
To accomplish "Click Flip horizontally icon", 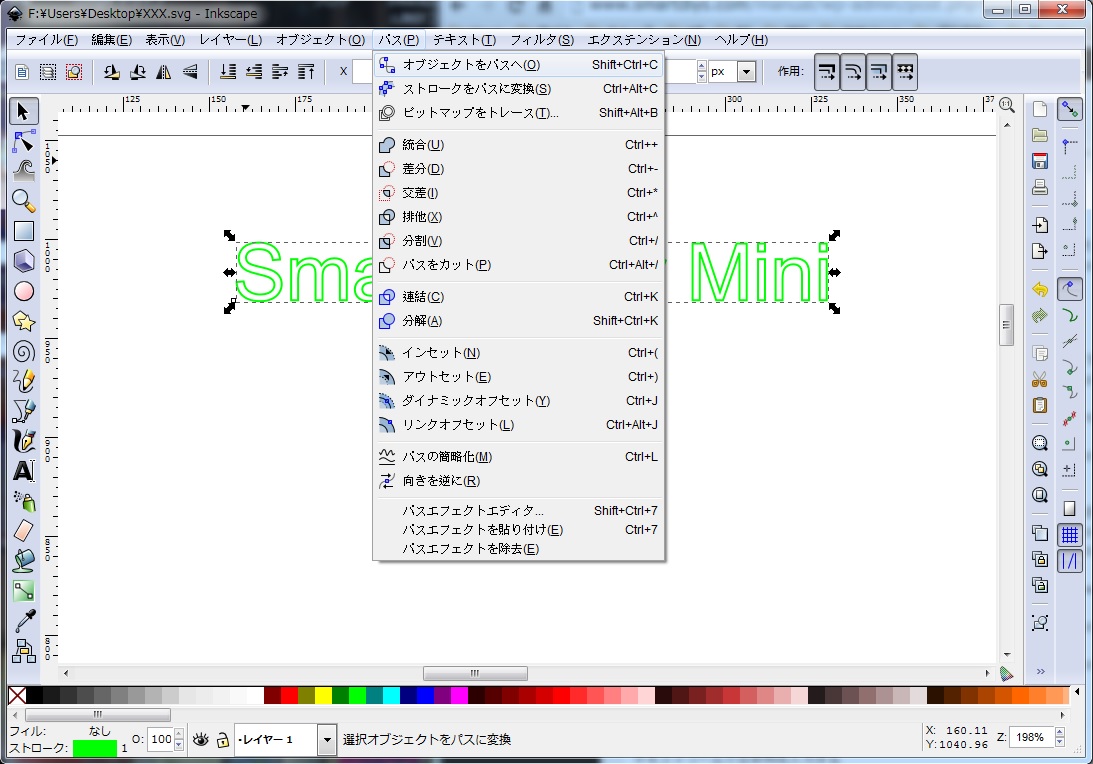I will (164, 72).
